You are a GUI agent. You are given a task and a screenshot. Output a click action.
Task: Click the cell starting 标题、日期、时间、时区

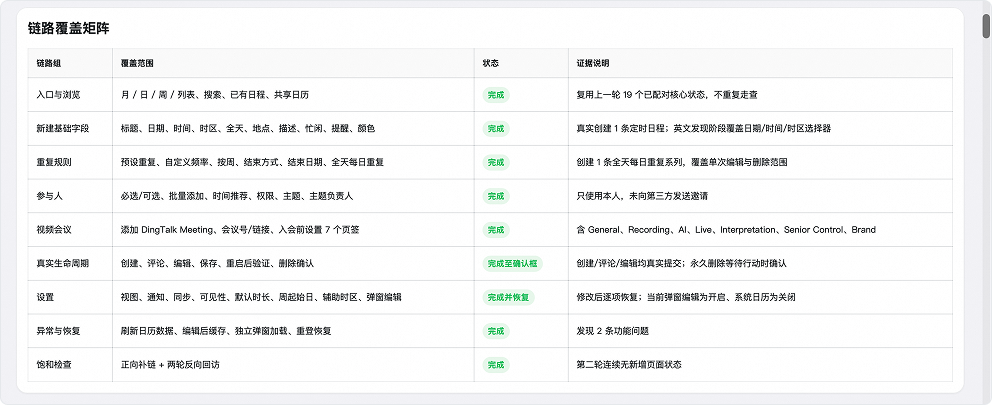pyautogui.click(x=247, y=128)
